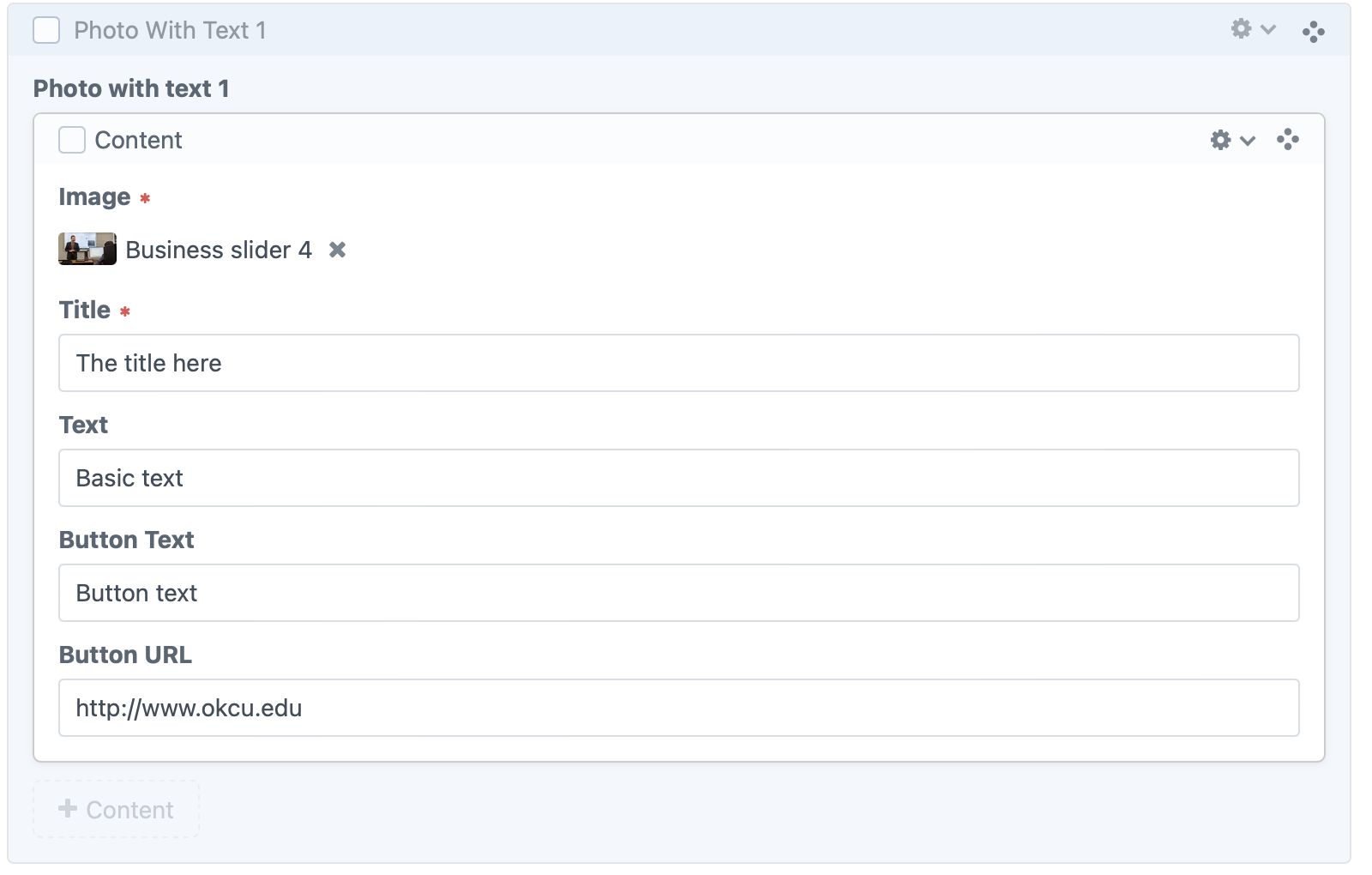Remove the Business slider 4 image

pyautogui.click(x=338, y=250)
